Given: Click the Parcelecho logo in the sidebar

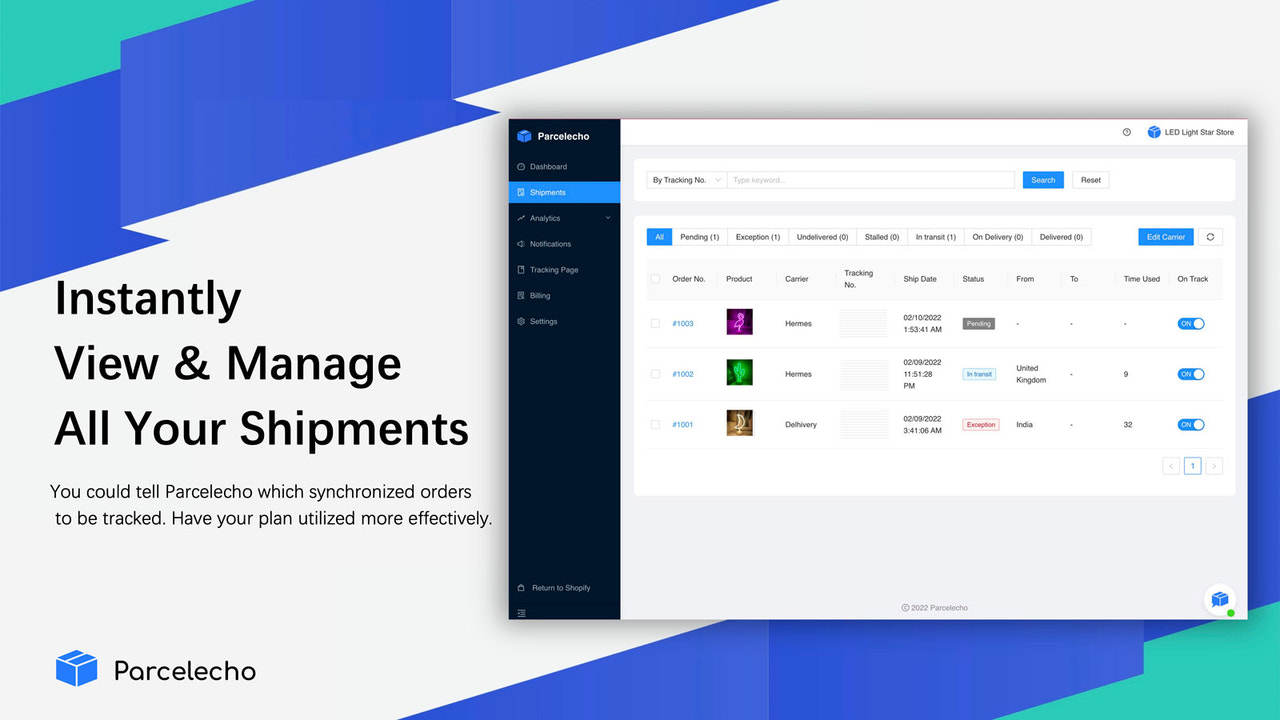Looking at the screenshot, I should tap(553, 136).
